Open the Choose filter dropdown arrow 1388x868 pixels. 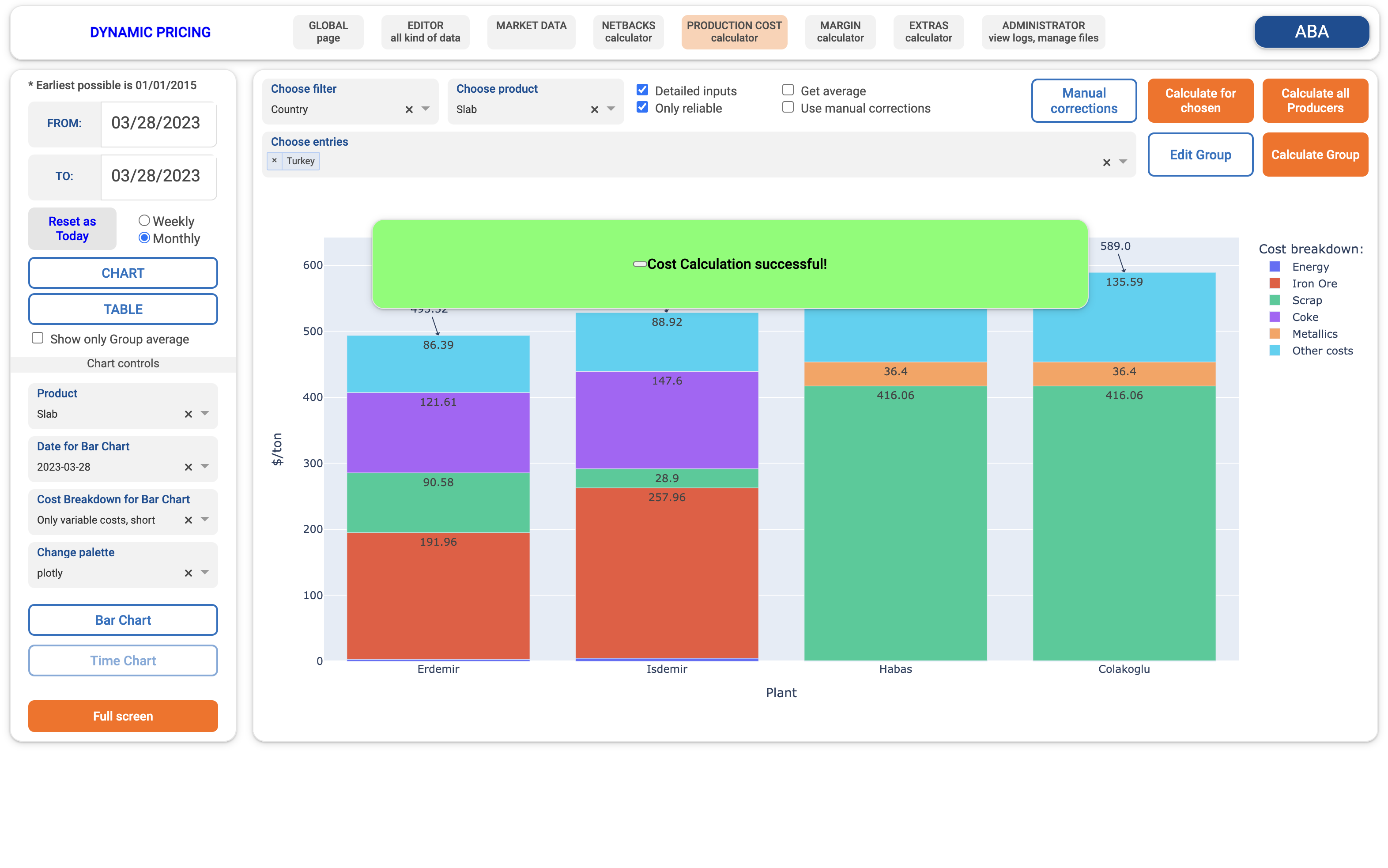click(425, 109)
